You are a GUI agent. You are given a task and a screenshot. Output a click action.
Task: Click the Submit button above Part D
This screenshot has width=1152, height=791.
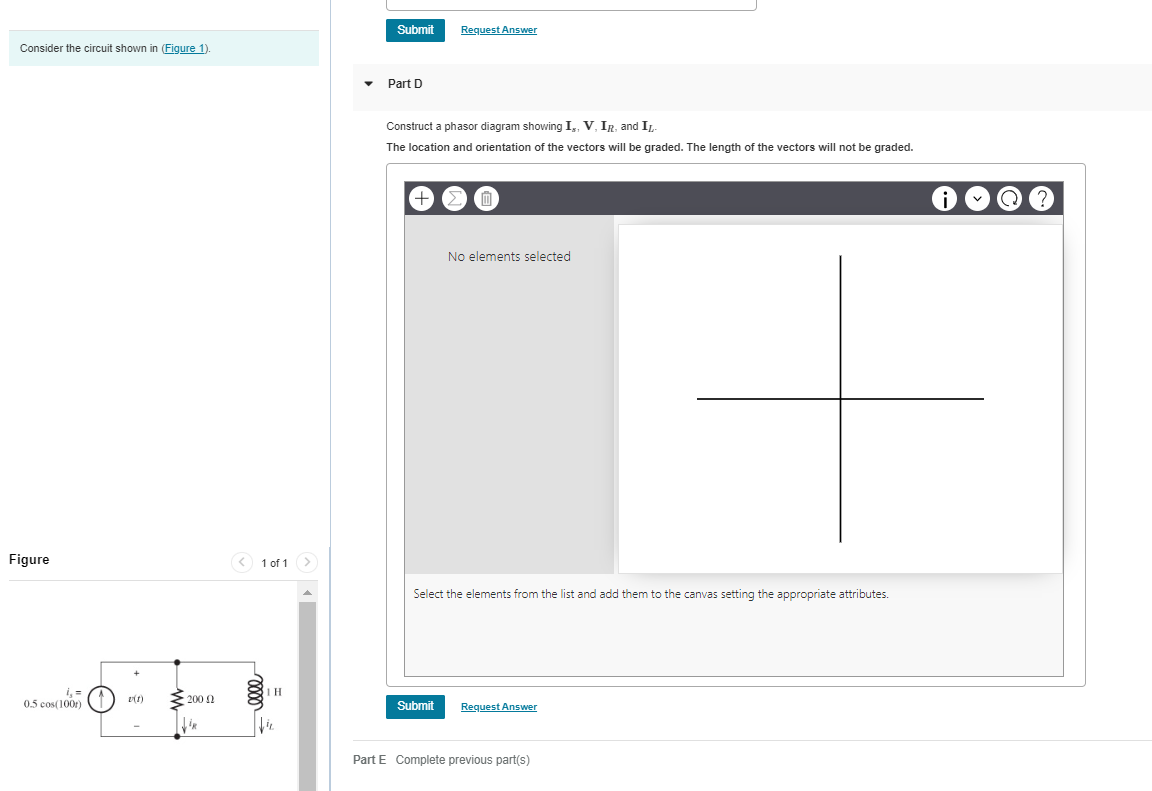(x=415, y=30)
